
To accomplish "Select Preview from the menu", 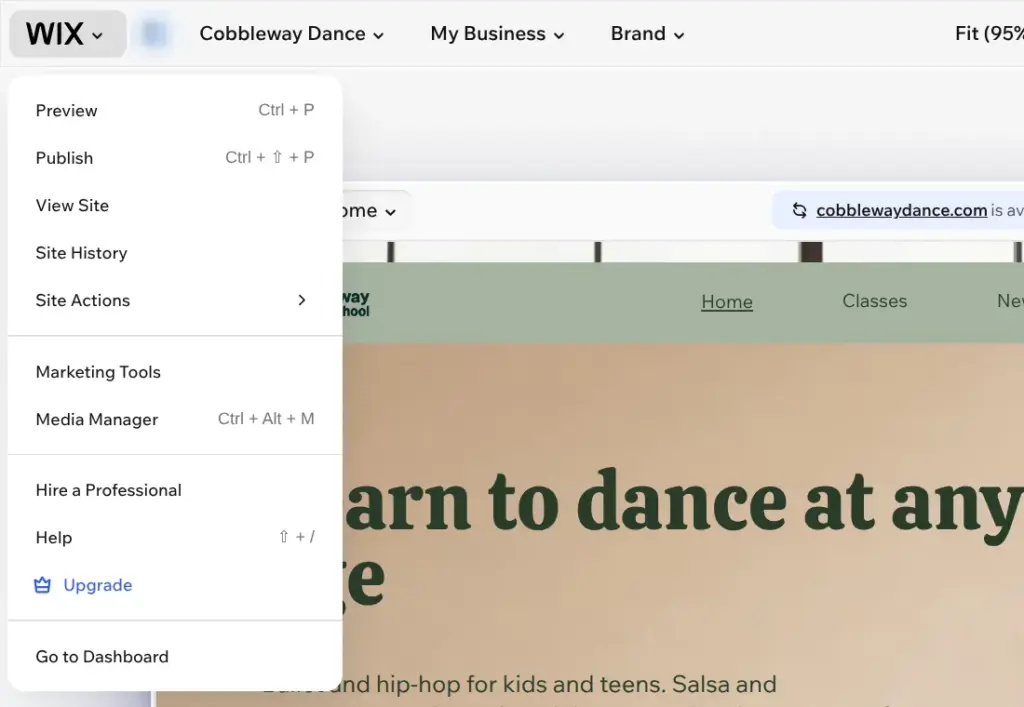I will click(x=175, y=110).
